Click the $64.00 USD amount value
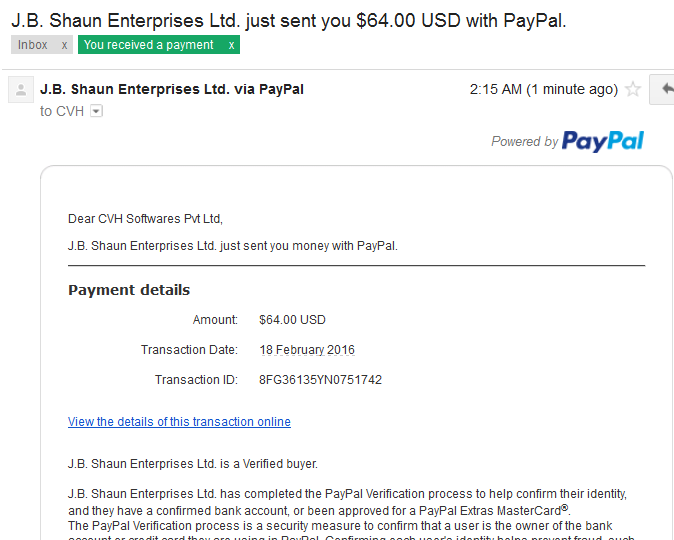674x540 pixels. (x=292, y=320)
